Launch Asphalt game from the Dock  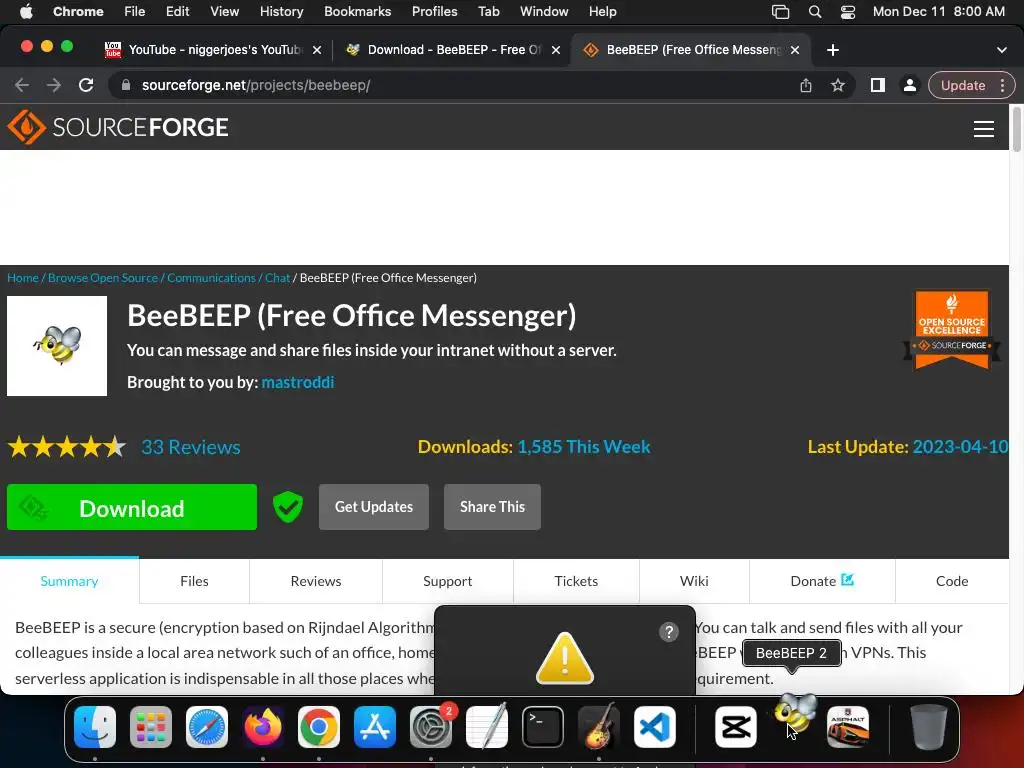(x=848, y=726)
